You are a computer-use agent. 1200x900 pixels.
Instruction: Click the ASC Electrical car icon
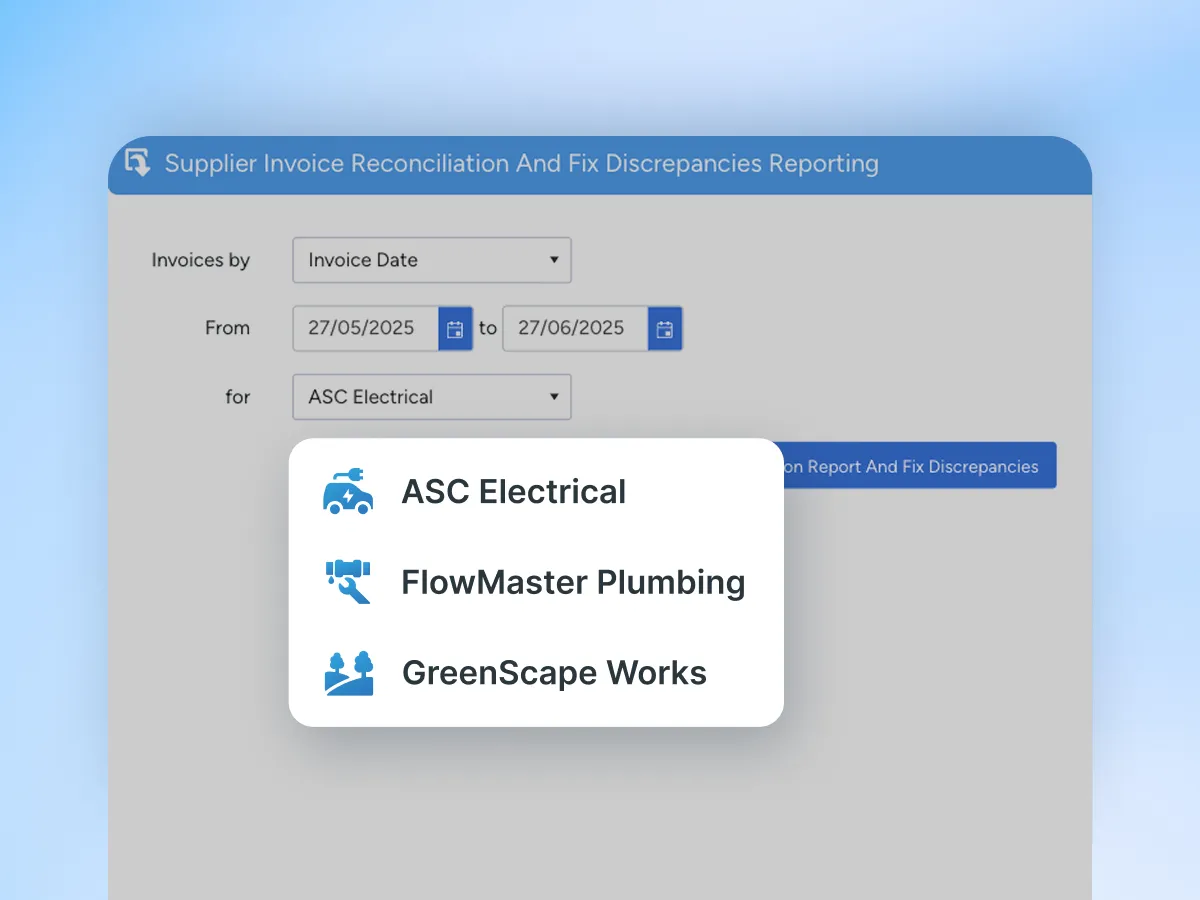[348, 491]
